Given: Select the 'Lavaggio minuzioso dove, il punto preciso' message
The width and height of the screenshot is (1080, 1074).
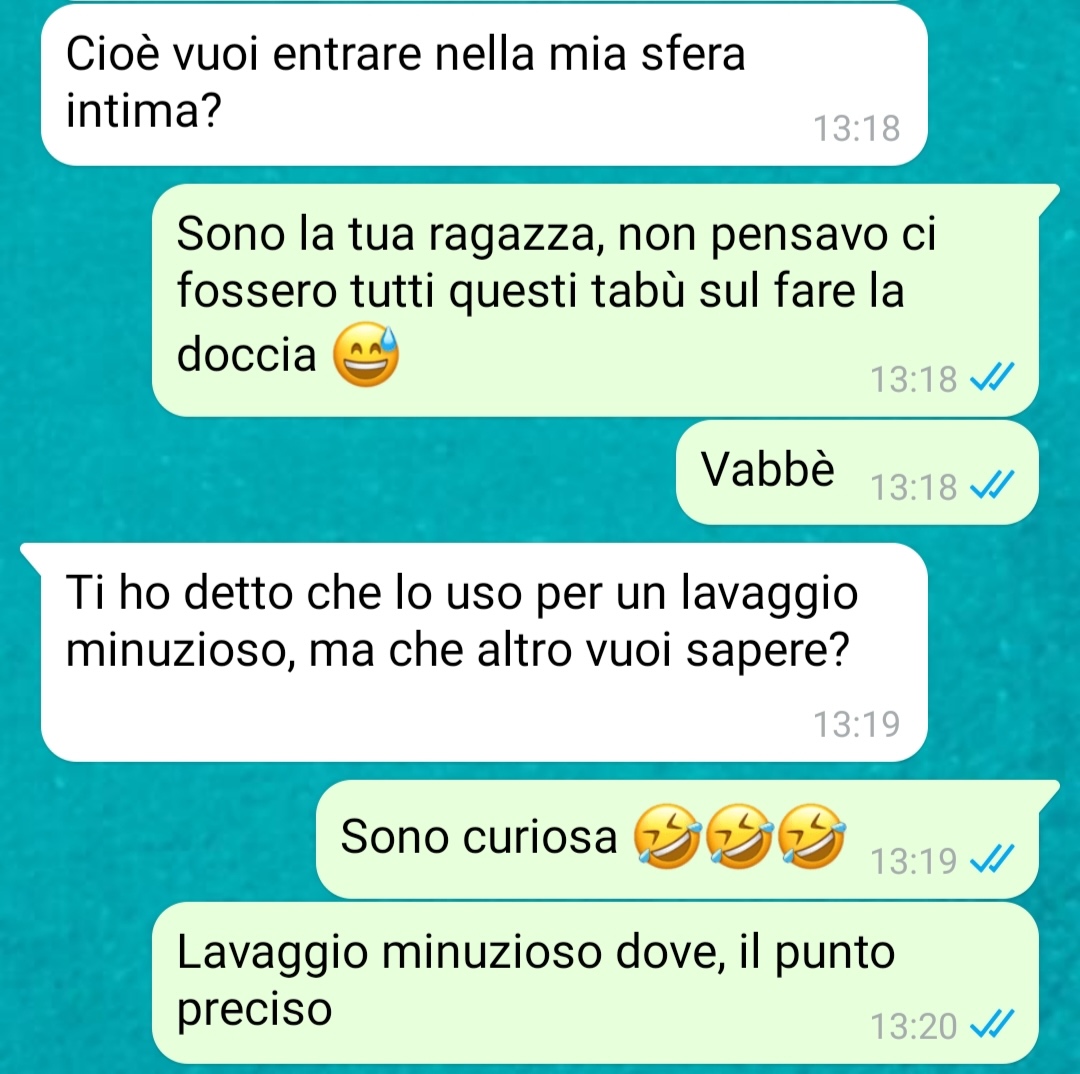Looking at the screenshot, I should point(595,983).
